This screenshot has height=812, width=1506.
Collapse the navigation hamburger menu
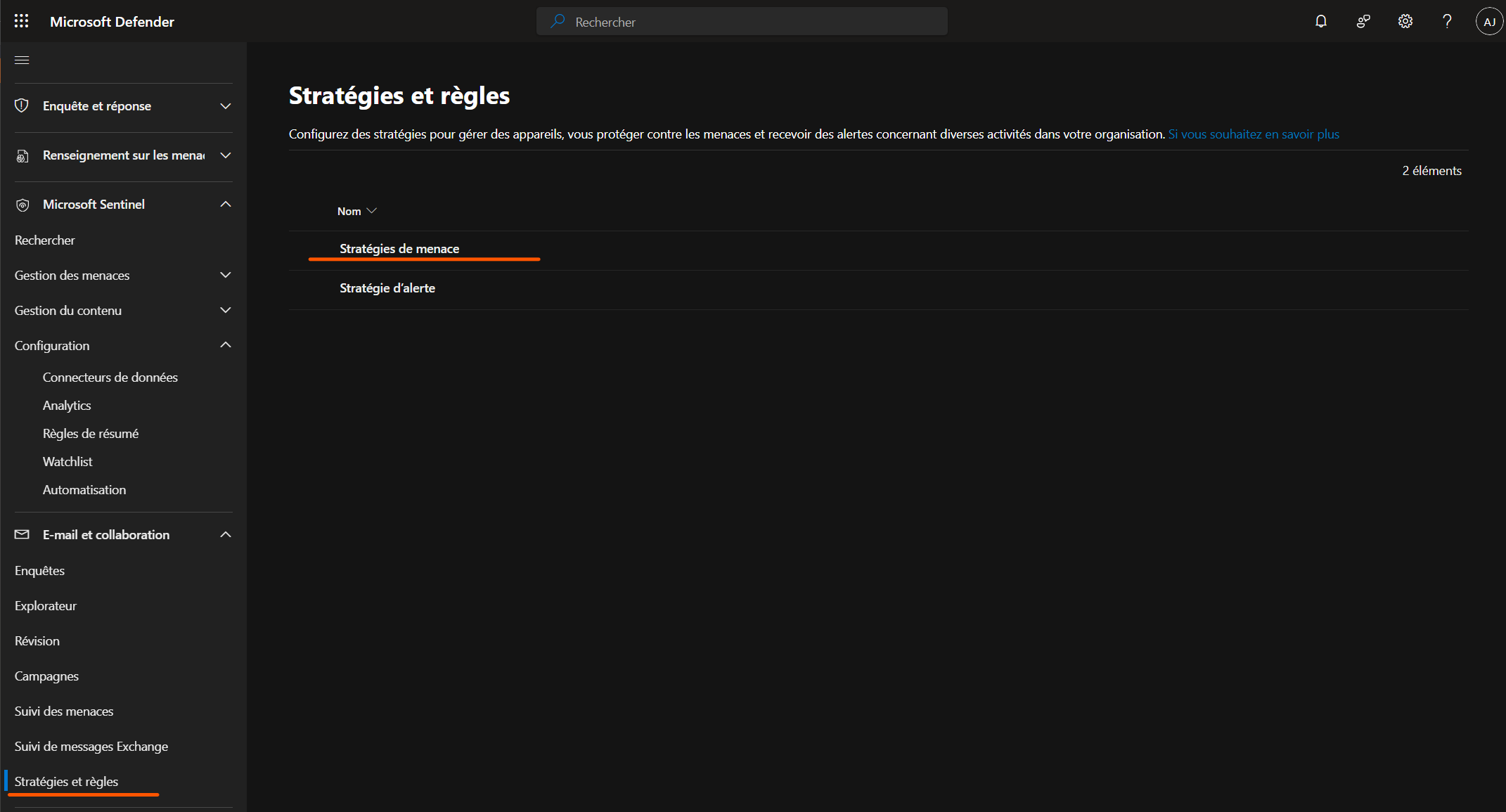(x=22, y=60)
